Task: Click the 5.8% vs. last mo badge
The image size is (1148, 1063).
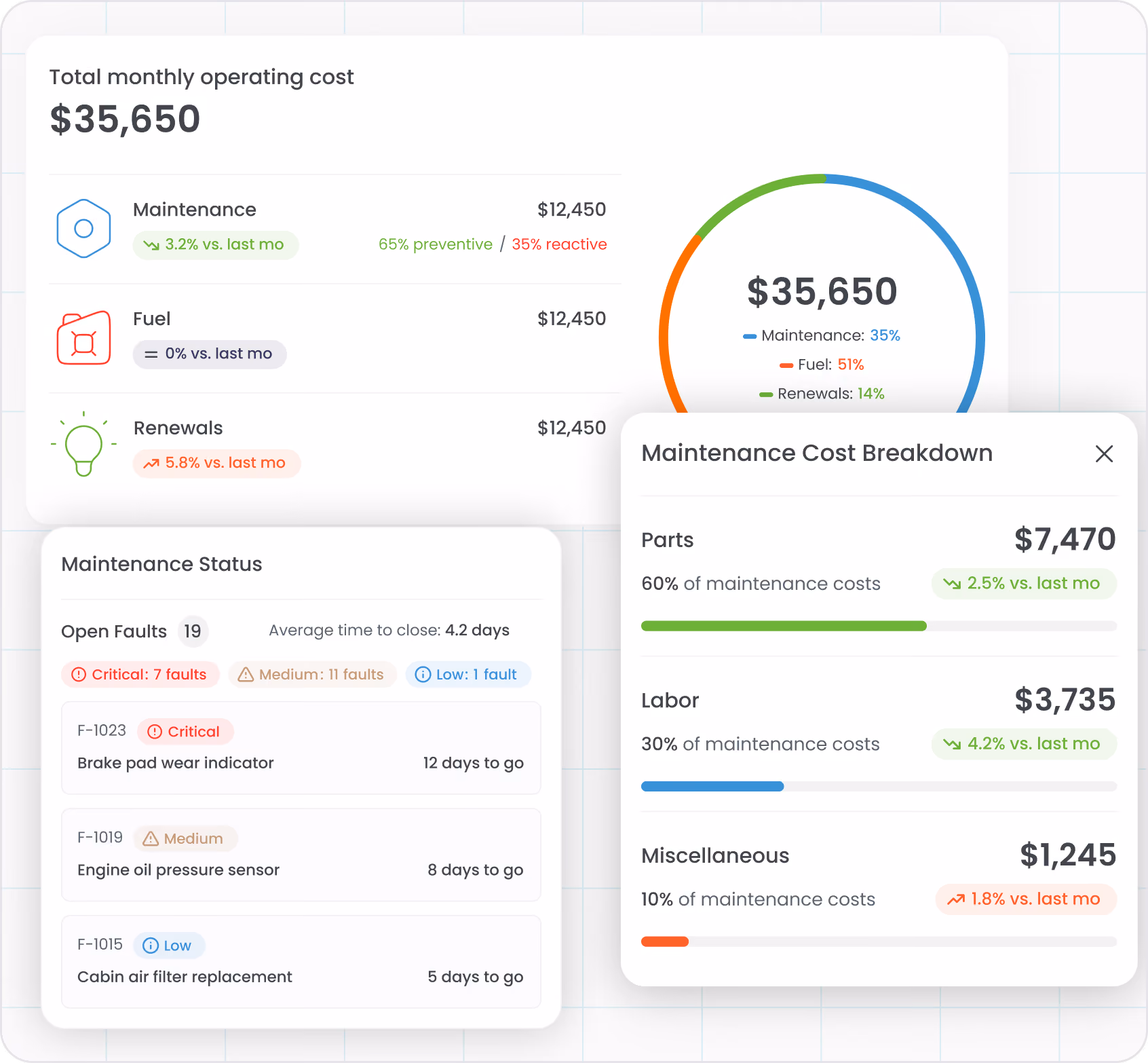Action: point(216,464)
